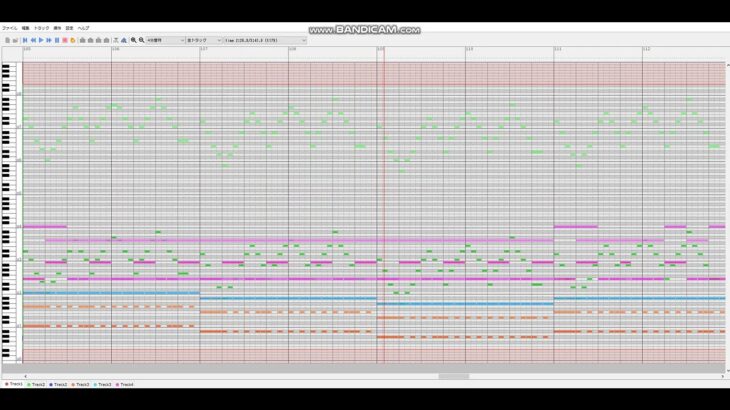Select the first pink note at the top of measure 111
This screenshot has width=730, height=410.
(575, 227)
